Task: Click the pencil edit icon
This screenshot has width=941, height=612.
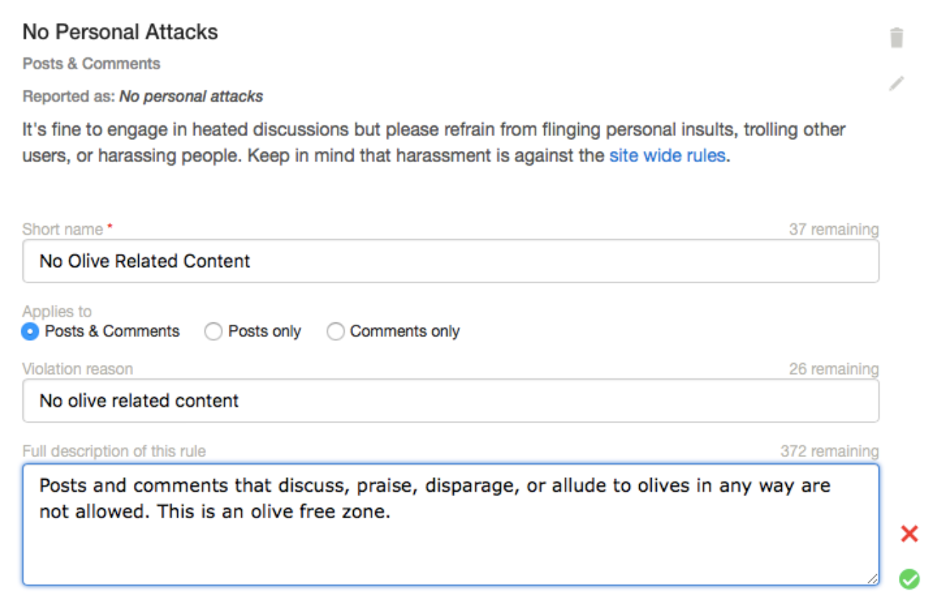Action: [x=897, y=84]
